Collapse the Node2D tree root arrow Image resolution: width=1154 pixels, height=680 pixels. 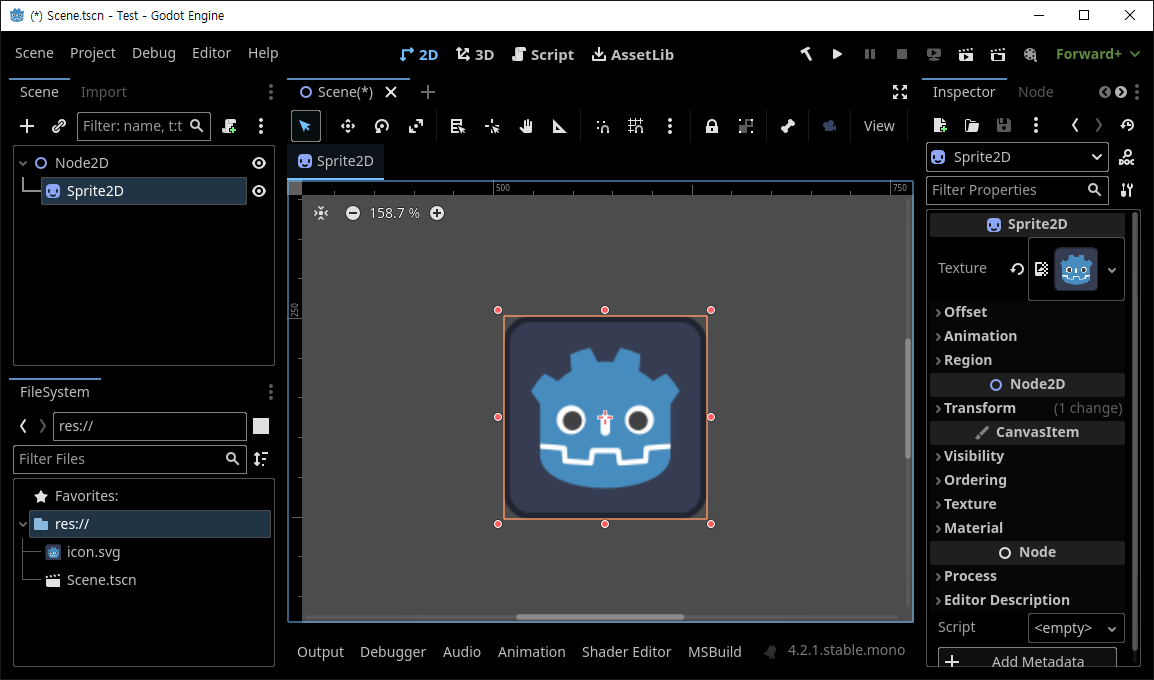[23, 163]
